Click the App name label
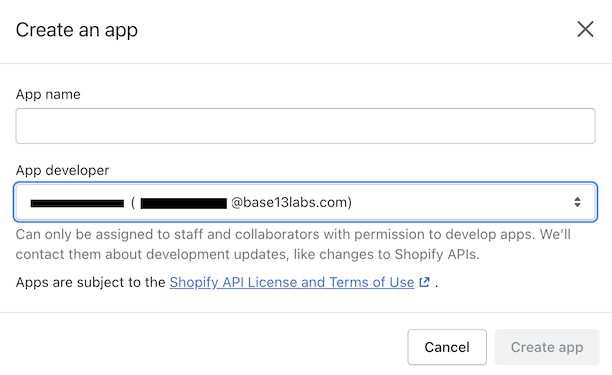This screenshot has width=612, height=375. [x=48, y=94]
